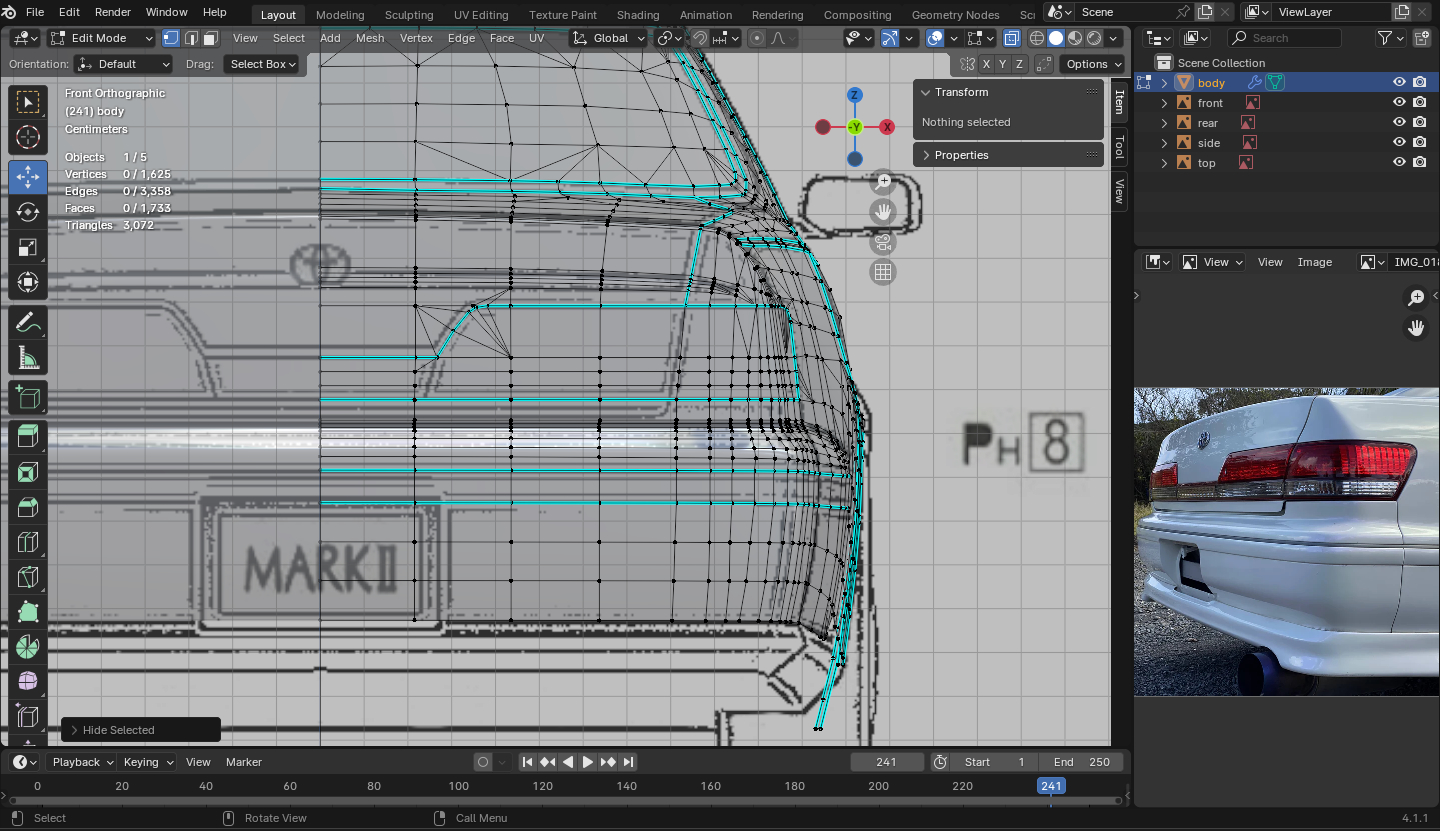This screenshot has width=1440, height=831.
Task: Switch to the Sculpting workspace tab
Action: (x=409, y=15)
